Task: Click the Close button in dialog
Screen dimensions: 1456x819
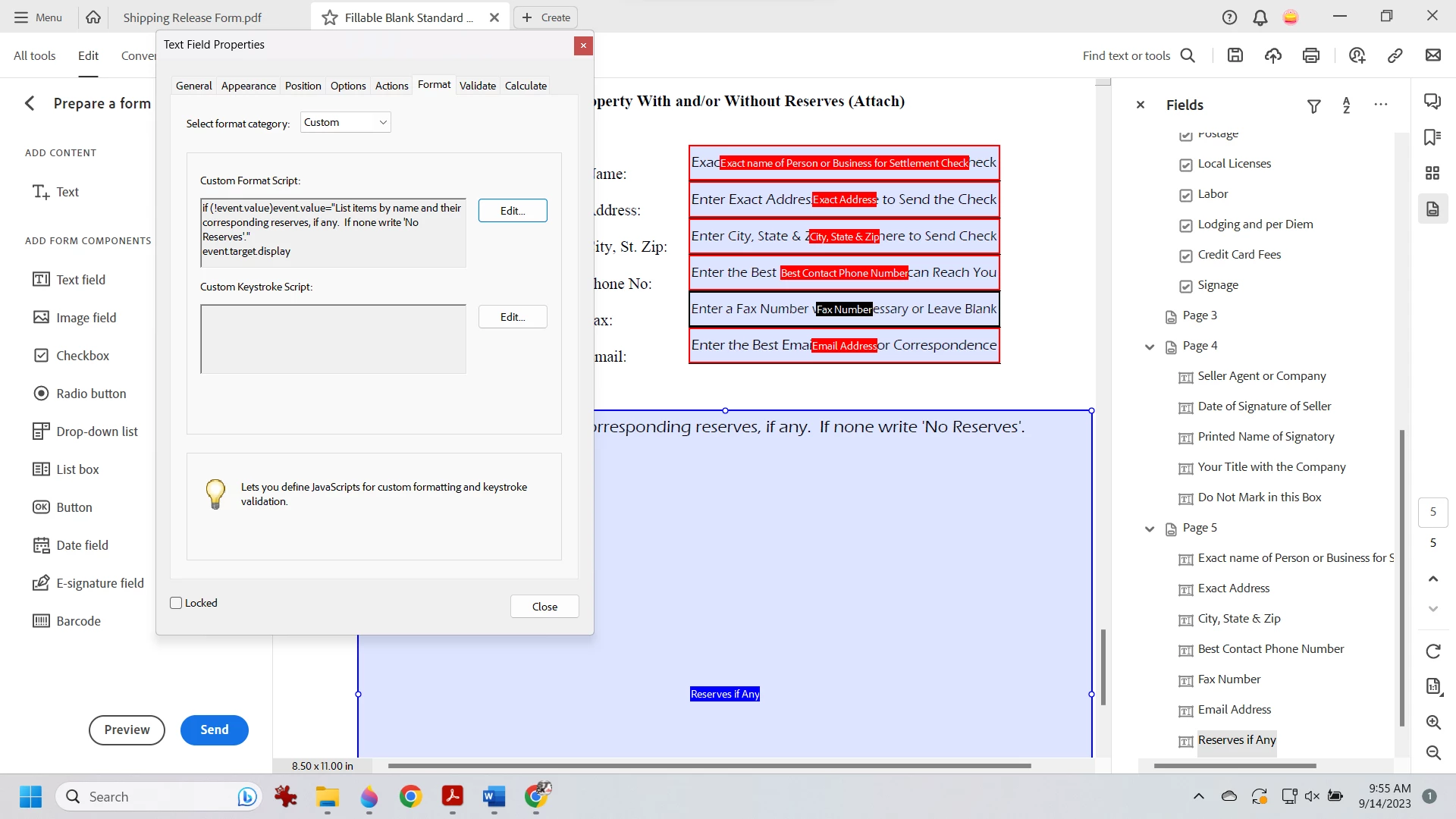Action: pyautogui.click(x=544, y=607)
